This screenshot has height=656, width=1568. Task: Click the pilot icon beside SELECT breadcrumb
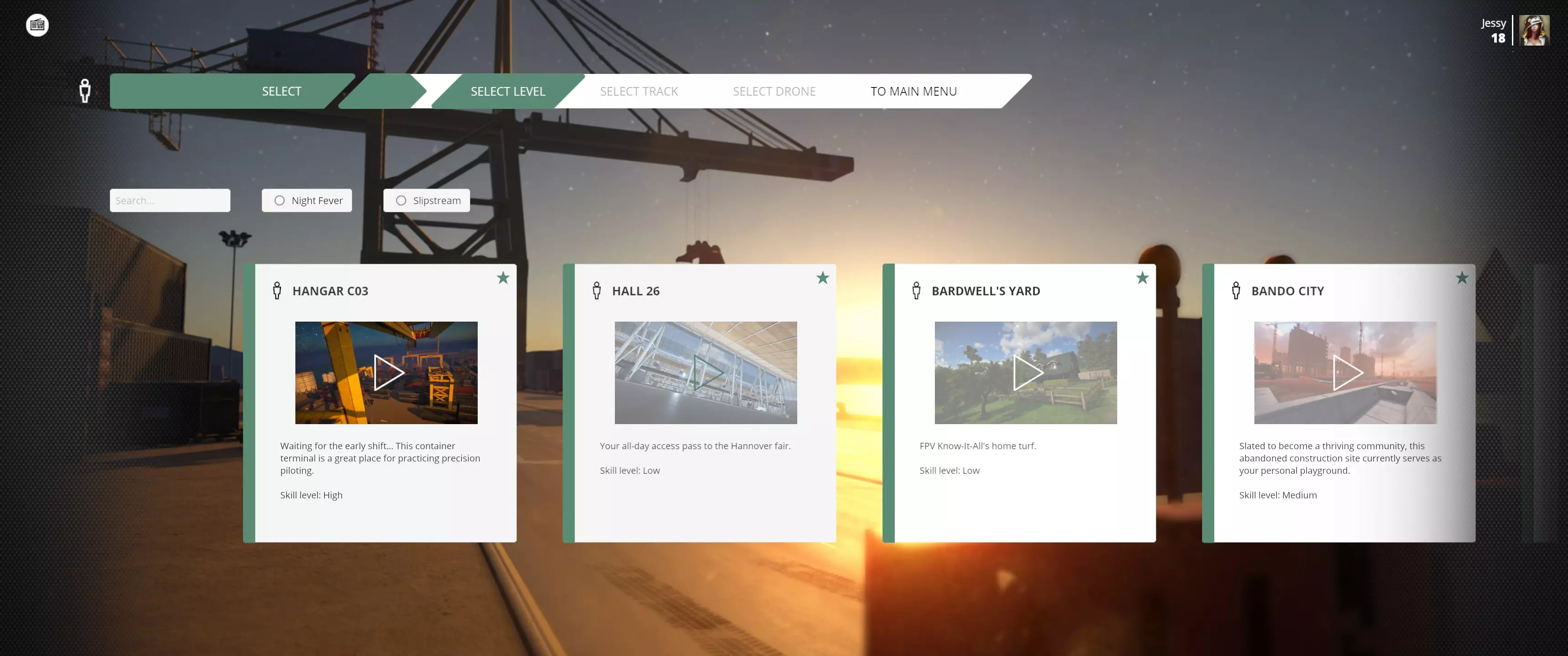[85, 91]
